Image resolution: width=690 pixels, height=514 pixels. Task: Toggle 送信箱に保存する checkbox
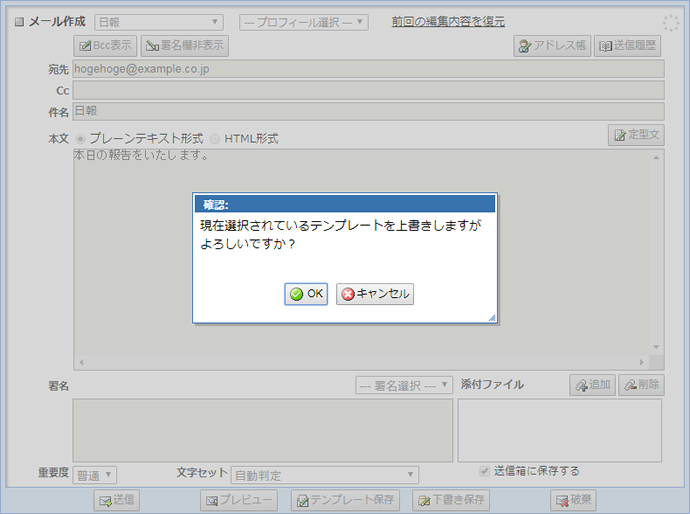[484, 471]
